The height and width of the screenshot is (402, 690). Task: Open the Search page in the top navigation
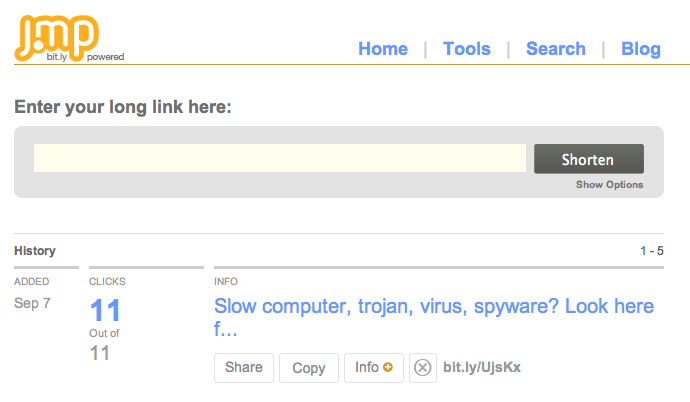click(x=556, y=48)
